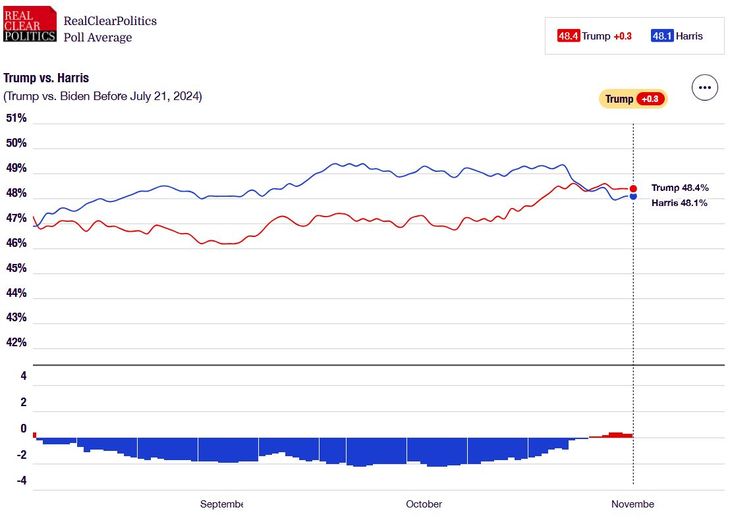Select the red +0.3 value in top legend
This screenshot has height=522, width=730.
pos(622,36)
